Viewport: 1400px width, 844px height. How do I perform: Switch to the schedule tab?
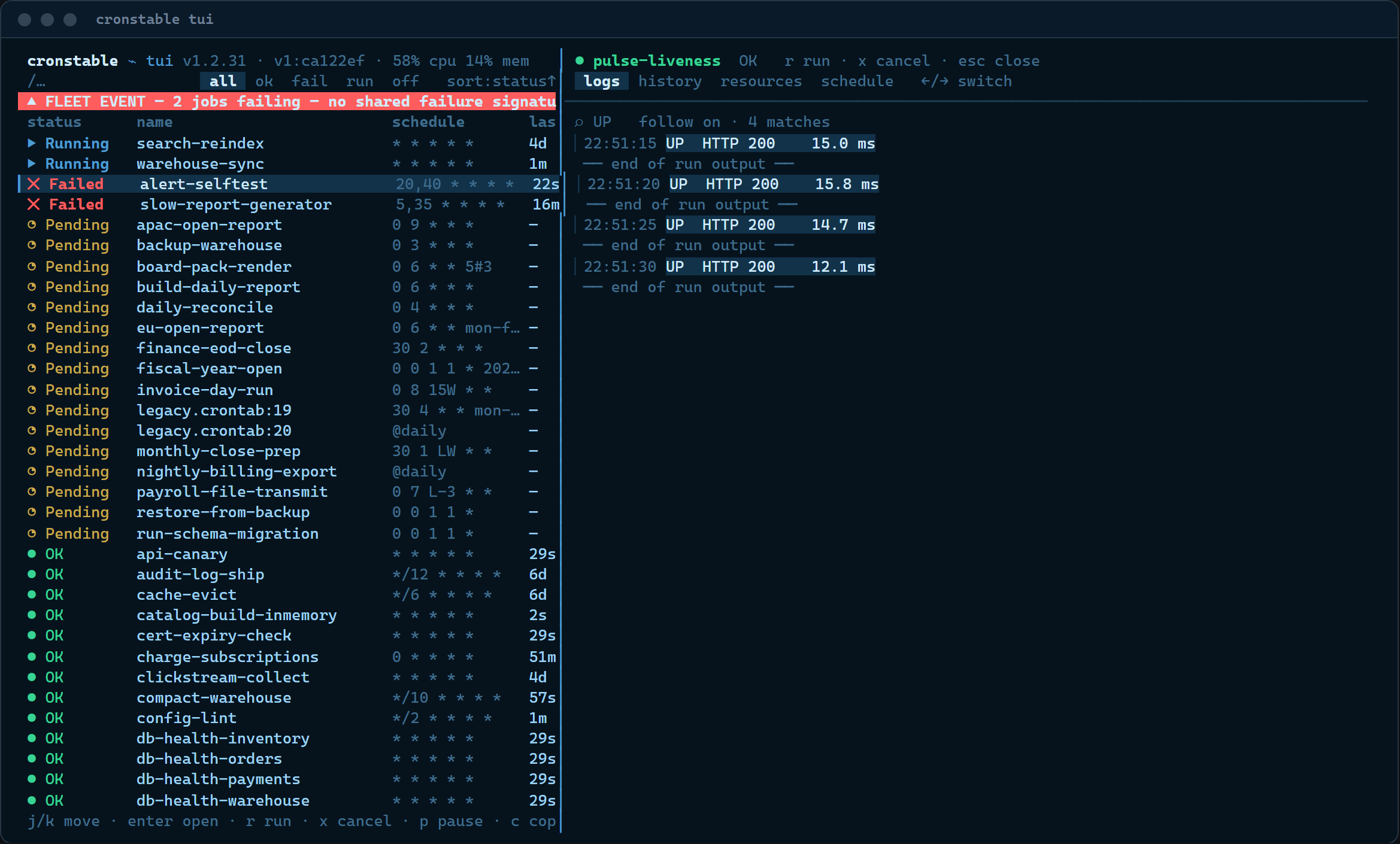[x=857, y=81]
